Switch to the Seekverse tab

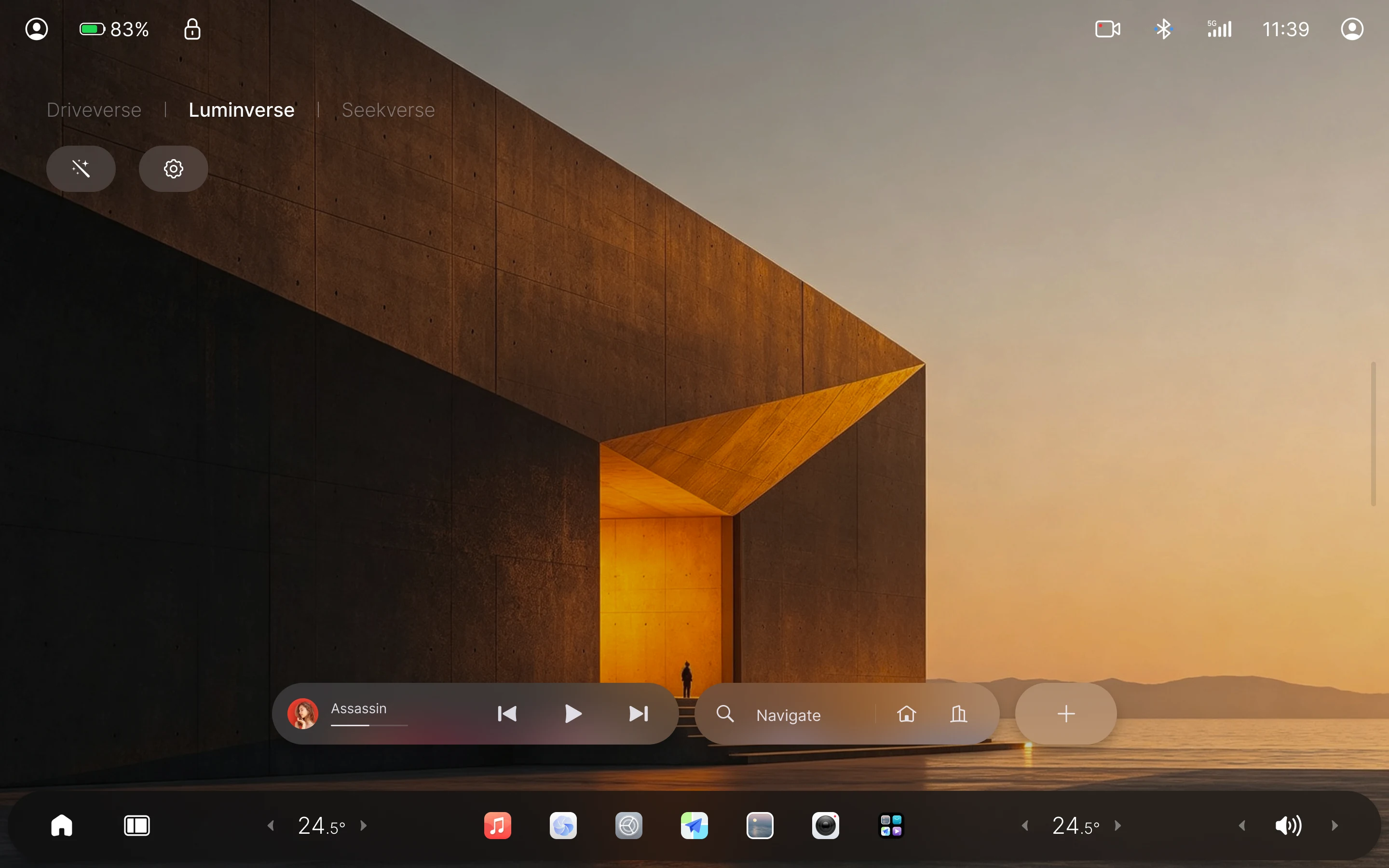click(x=388, y=109)
